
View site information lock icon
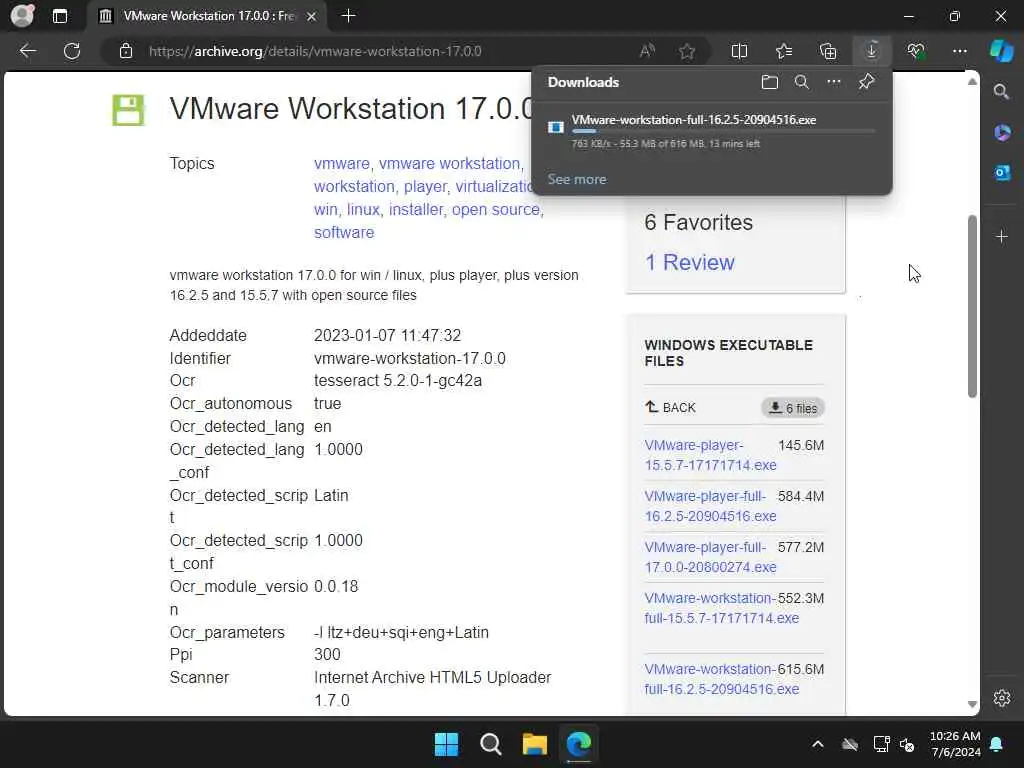[126, 51]
